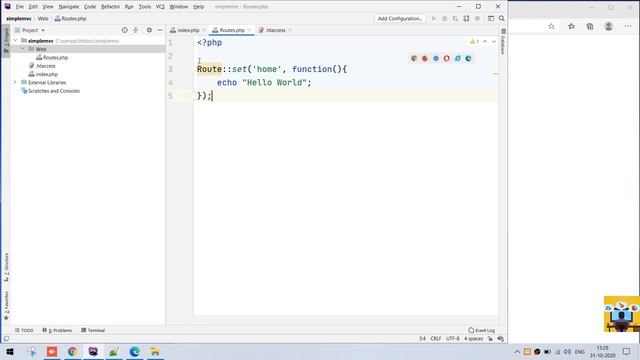The image size is (640, 360).
Task: Close the Routes.php editor tab
Action: (x=249, y=30)
